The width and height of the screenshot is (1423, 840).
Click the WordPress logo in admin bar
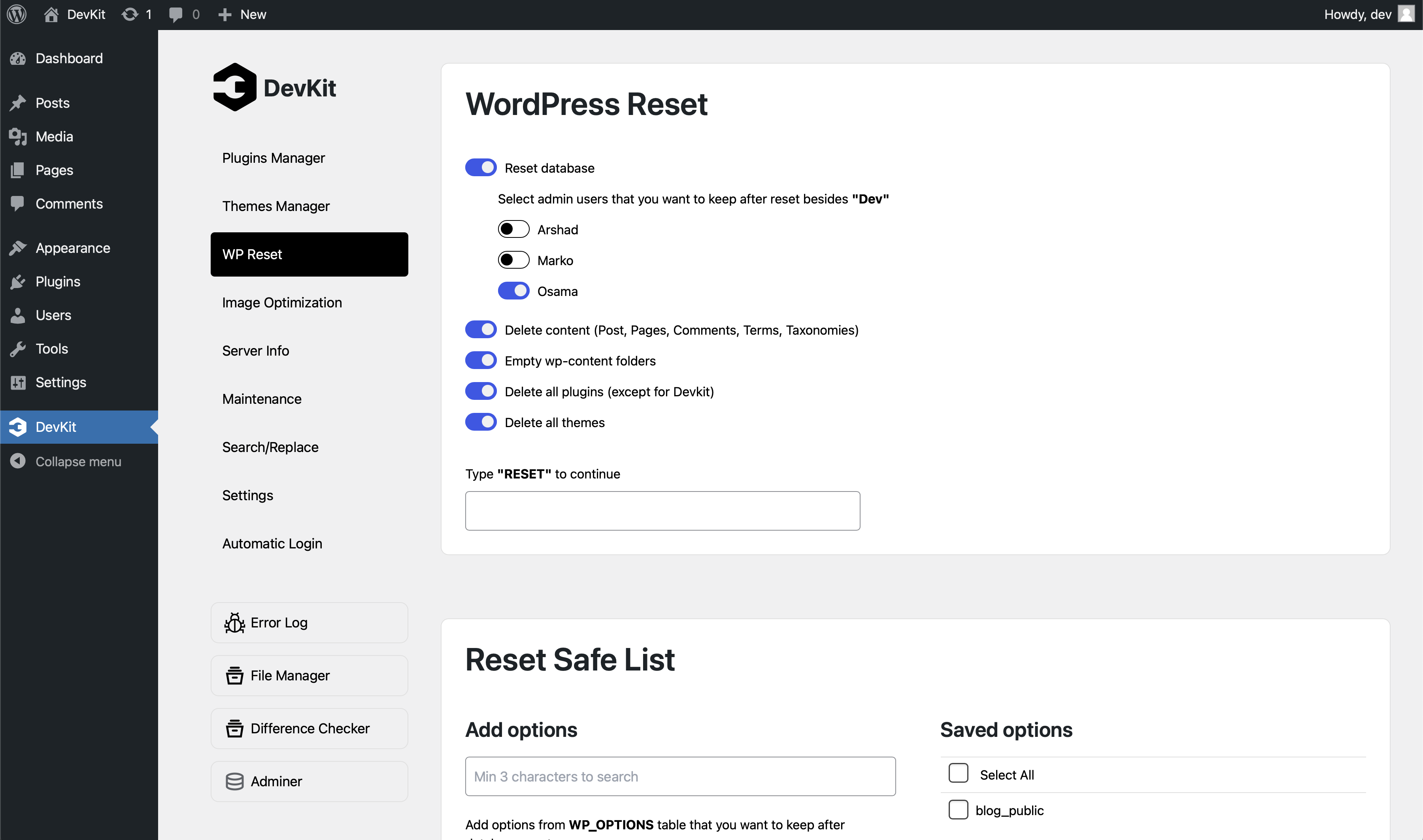coord(17,15)
